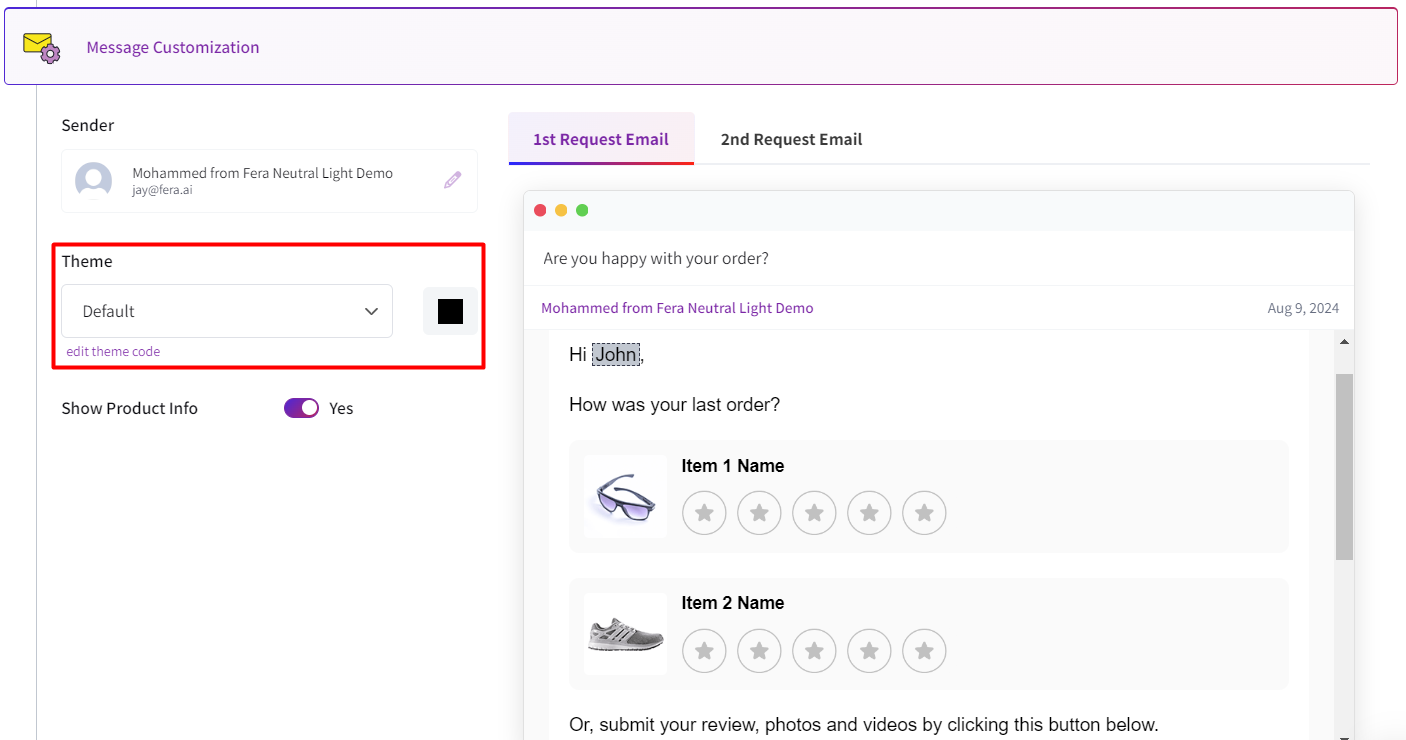1406x740 pixels.
Task: Click the email preview scroll up arrow
Action: tap(1344, 342)
